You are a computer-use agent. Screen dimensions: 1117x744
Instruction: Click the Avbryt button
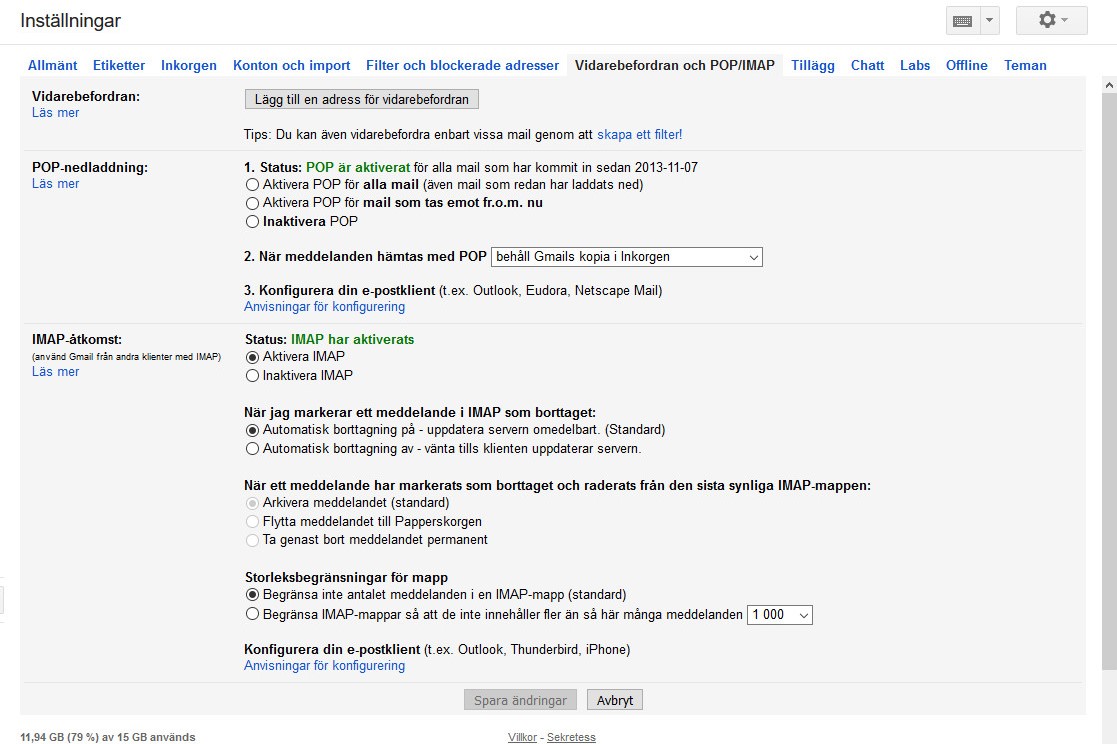point(614,699)
